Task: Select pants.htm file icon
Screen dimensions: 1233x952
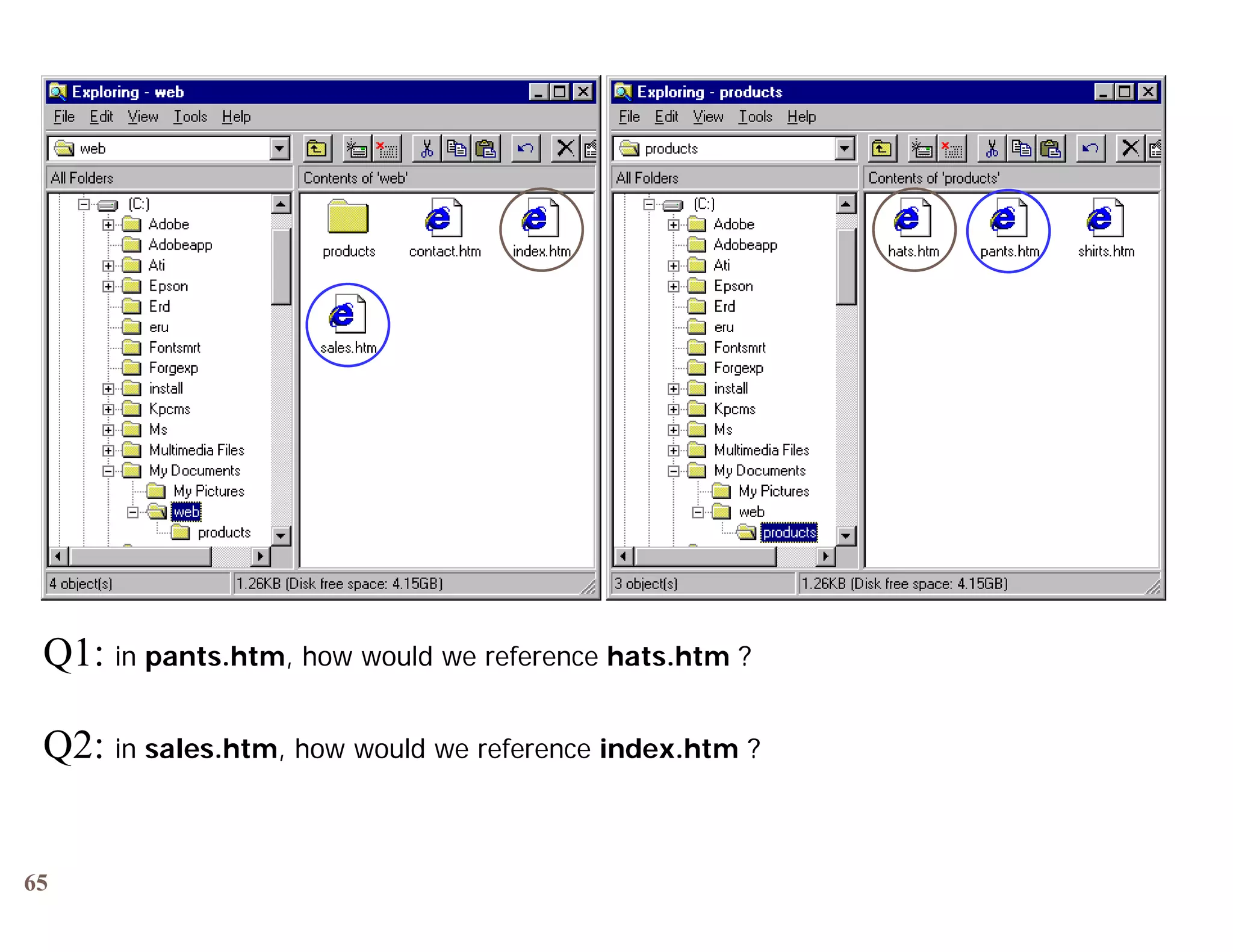Action: click(1009, 218)
